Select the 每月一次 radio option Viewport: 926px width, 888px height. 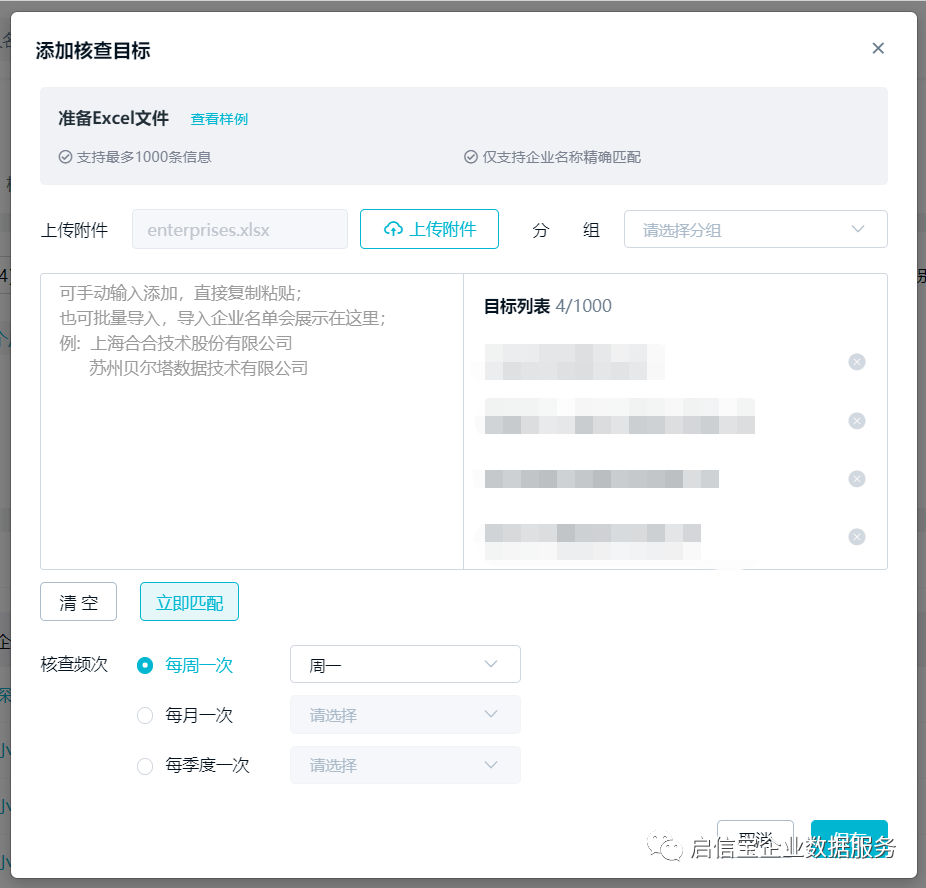(x=145, y=715)
